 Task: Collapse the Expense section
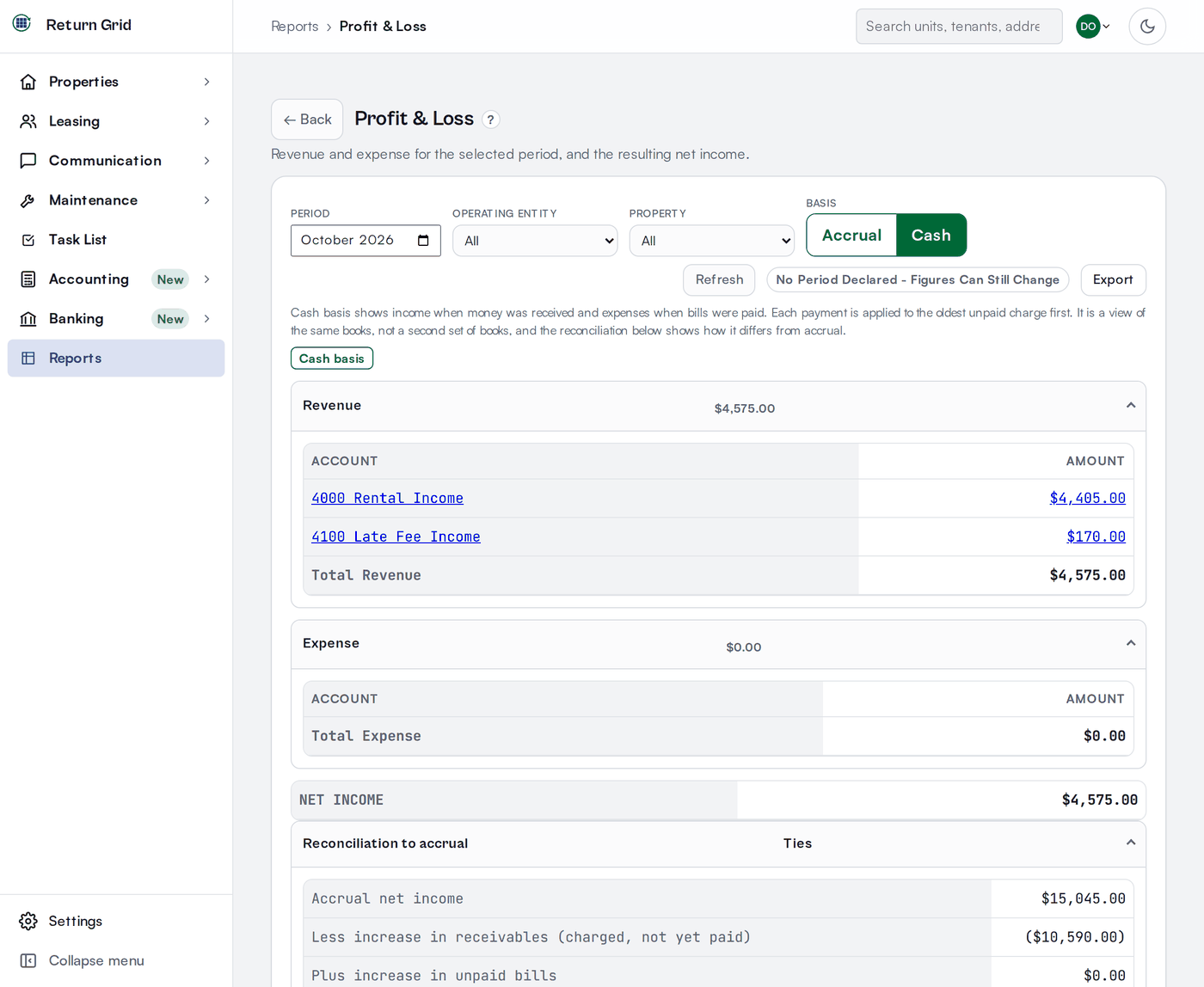(1131, 644)
